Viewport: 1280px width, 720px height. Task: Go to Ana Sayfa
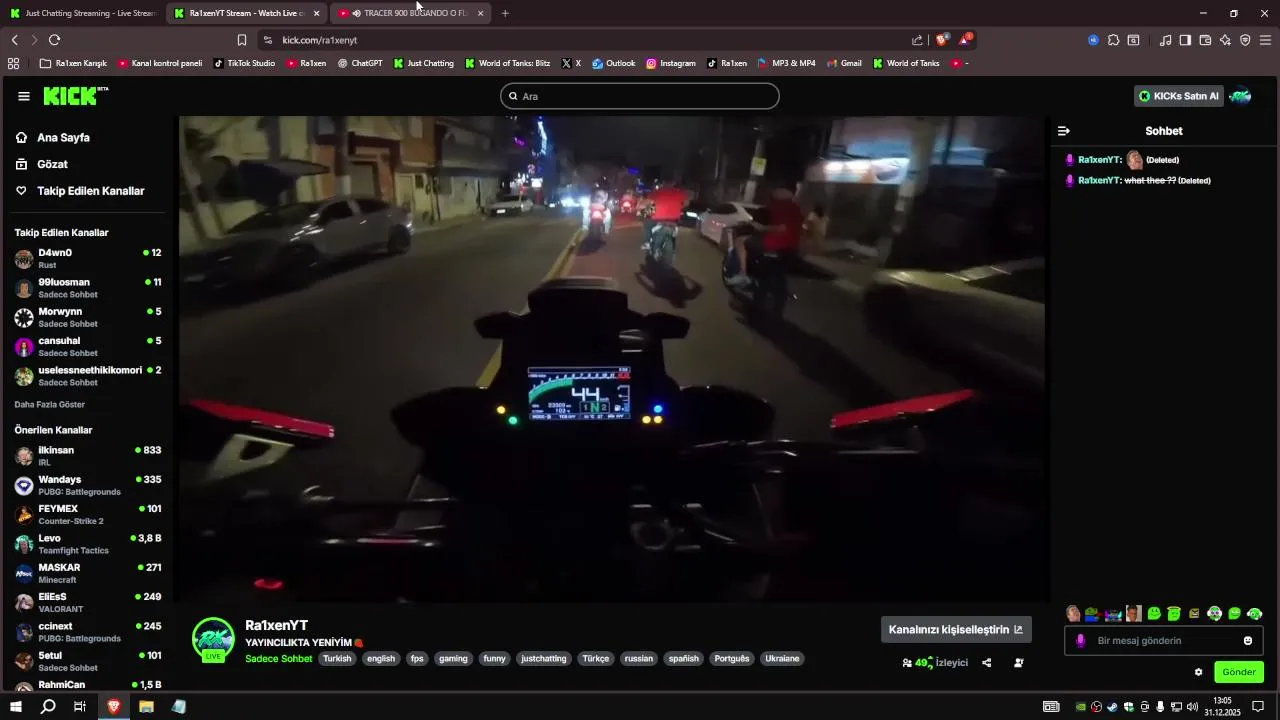pyautogui.click(x=63, y=138)
